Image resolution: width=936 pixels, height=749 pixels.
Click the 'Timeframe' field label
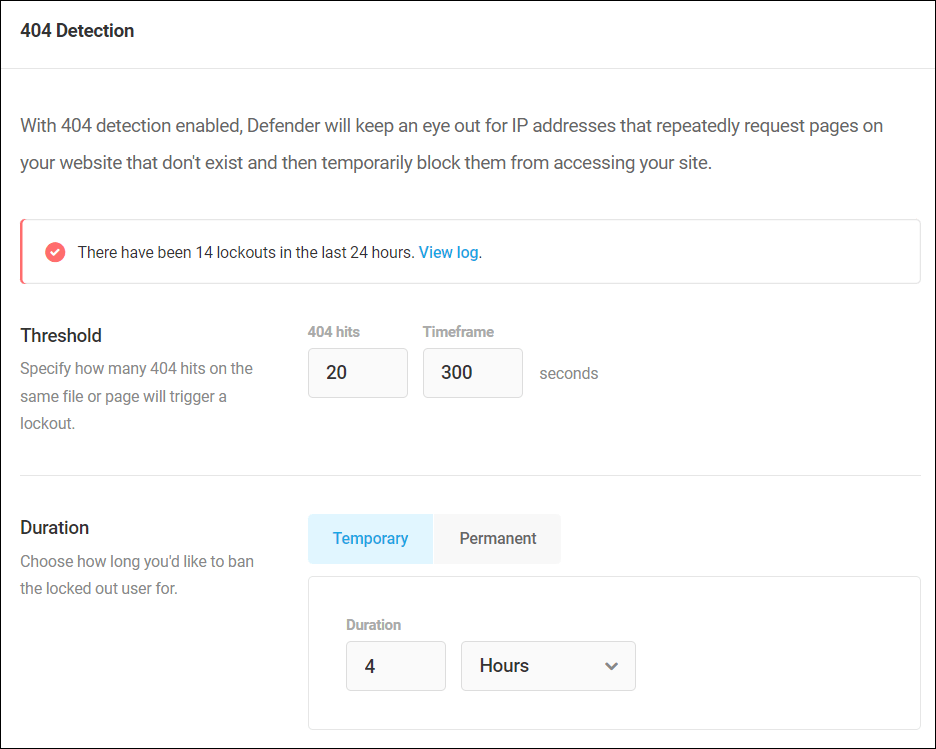click(x=458, y=332)
